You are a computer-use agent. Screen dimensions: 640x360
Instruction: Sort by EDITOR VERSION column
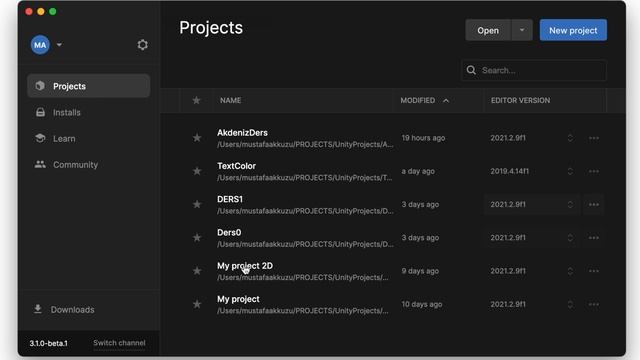[520, 100]
